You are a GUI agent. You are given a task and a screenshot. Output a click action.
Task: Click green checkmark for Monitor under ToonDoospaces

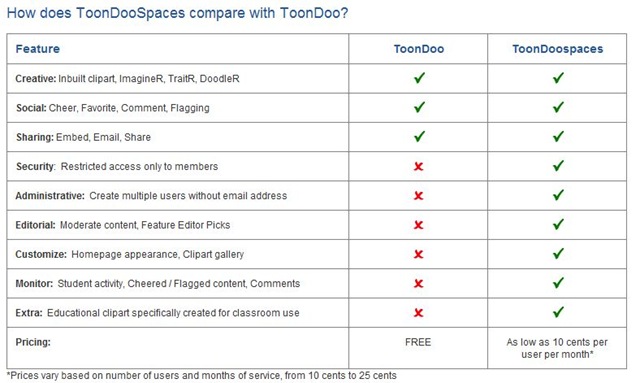tap(558, 283)
